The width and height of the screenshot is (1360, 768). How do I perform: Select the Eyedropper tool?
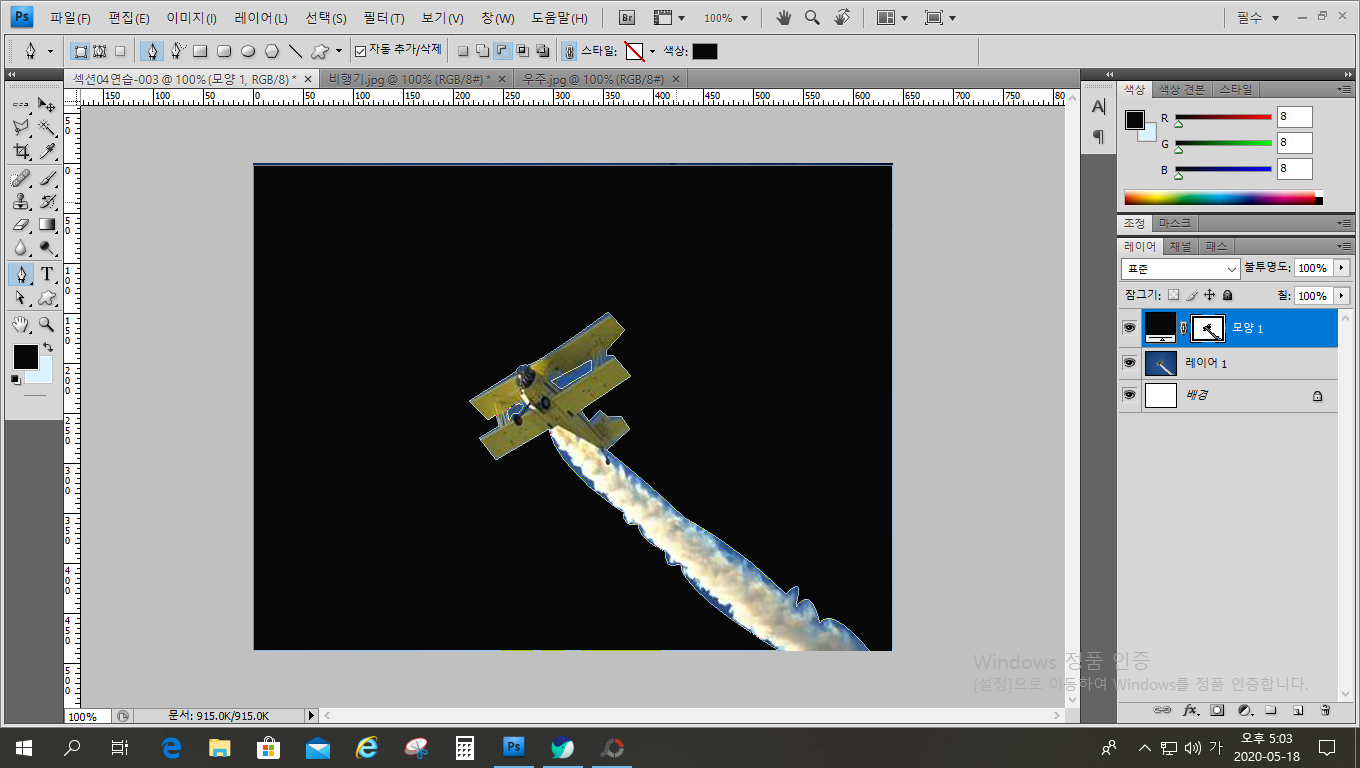[47, 151]
